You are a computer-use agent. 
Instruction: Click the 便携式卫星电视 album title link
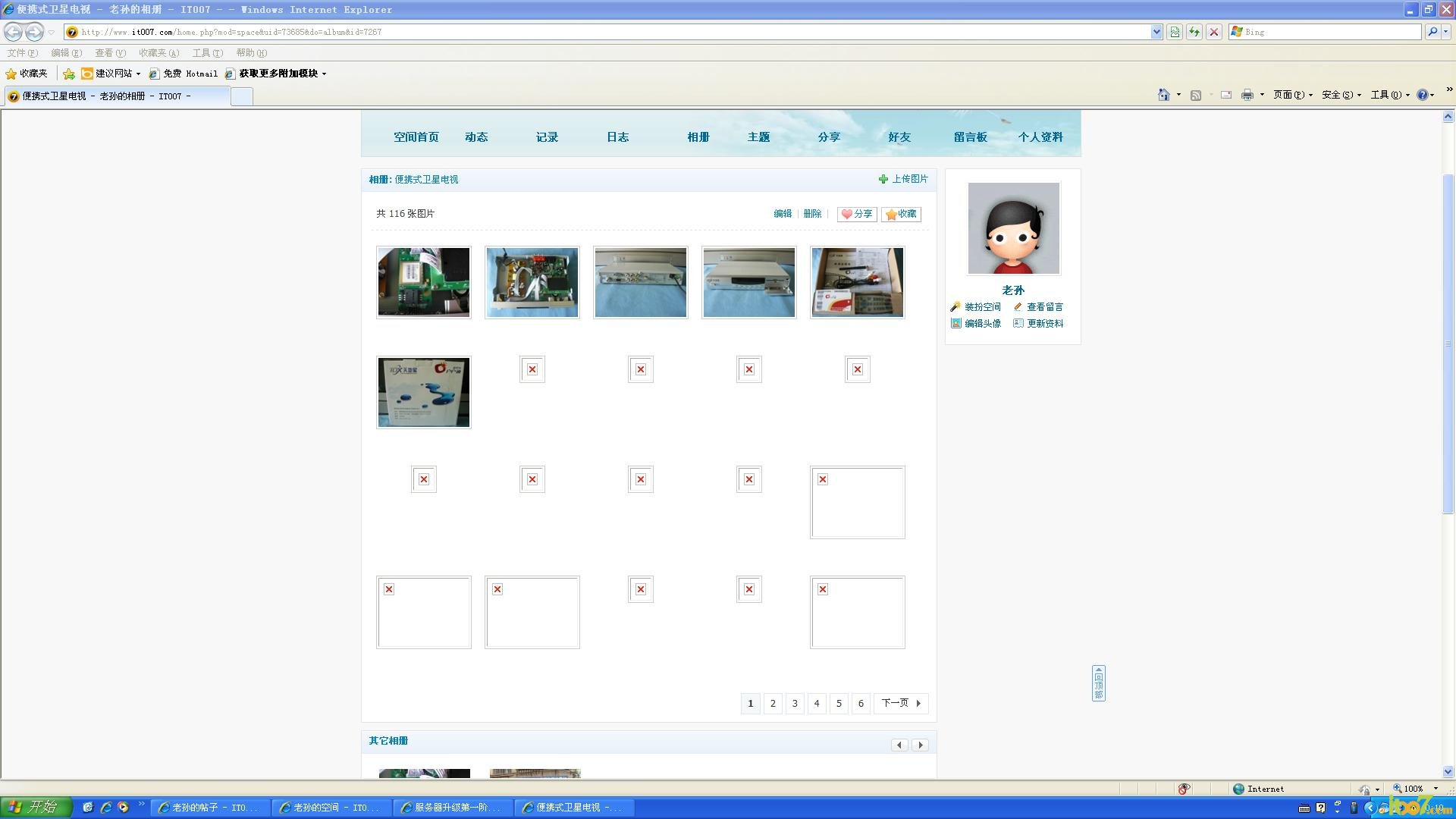pos(426,180)
